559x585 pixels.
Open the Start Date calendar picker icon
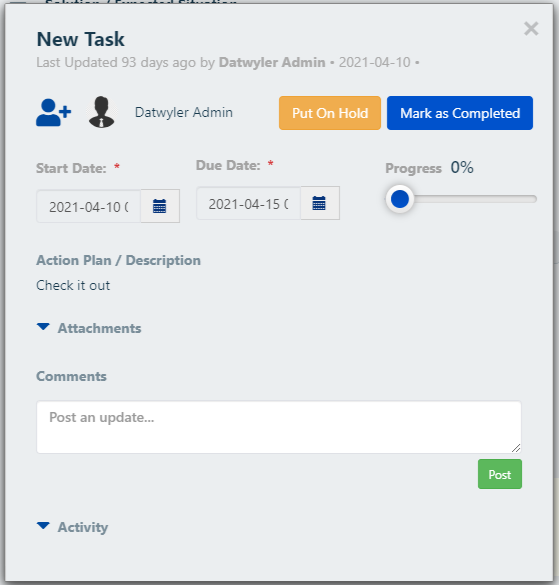click(160, 206)
